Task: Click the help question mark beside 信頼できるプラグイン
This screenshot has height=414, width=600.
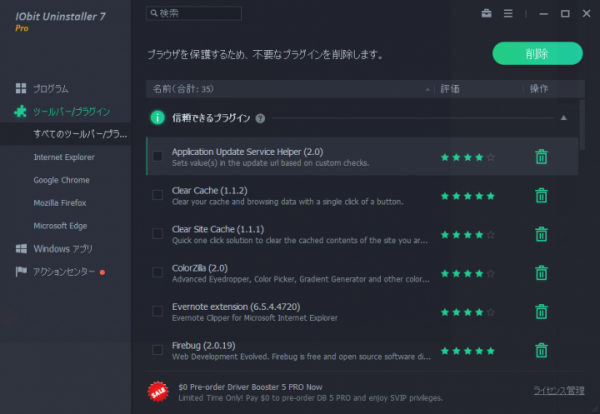Action: (260, 118)
